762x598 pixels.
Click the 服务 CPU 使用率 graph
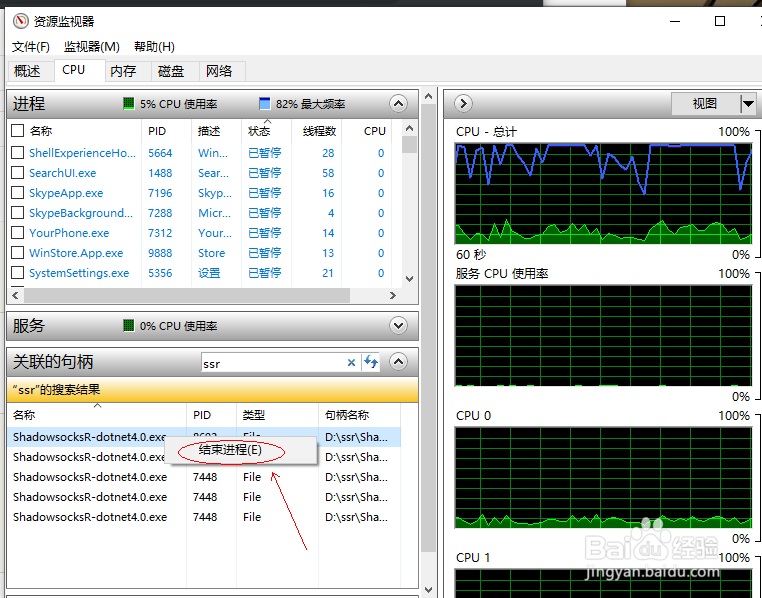point(603,335)
